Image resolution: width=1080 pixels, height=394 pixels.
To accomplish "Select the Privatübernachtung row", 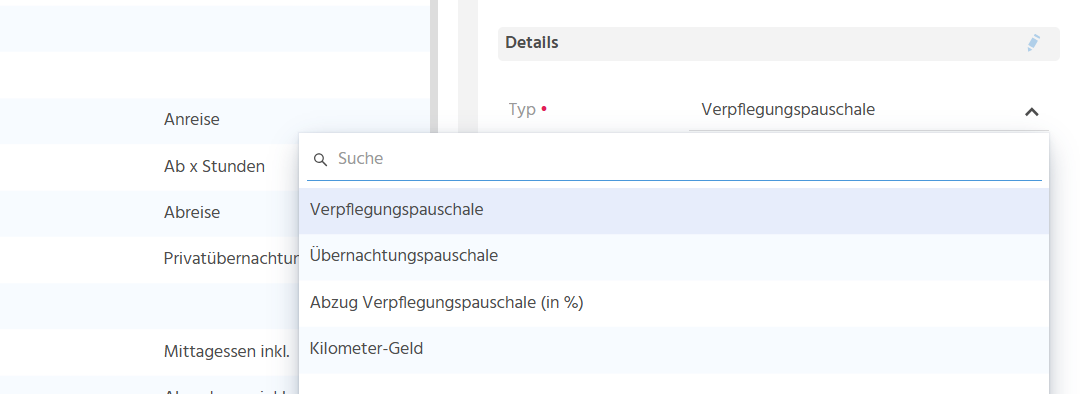I will pos(149,259).
